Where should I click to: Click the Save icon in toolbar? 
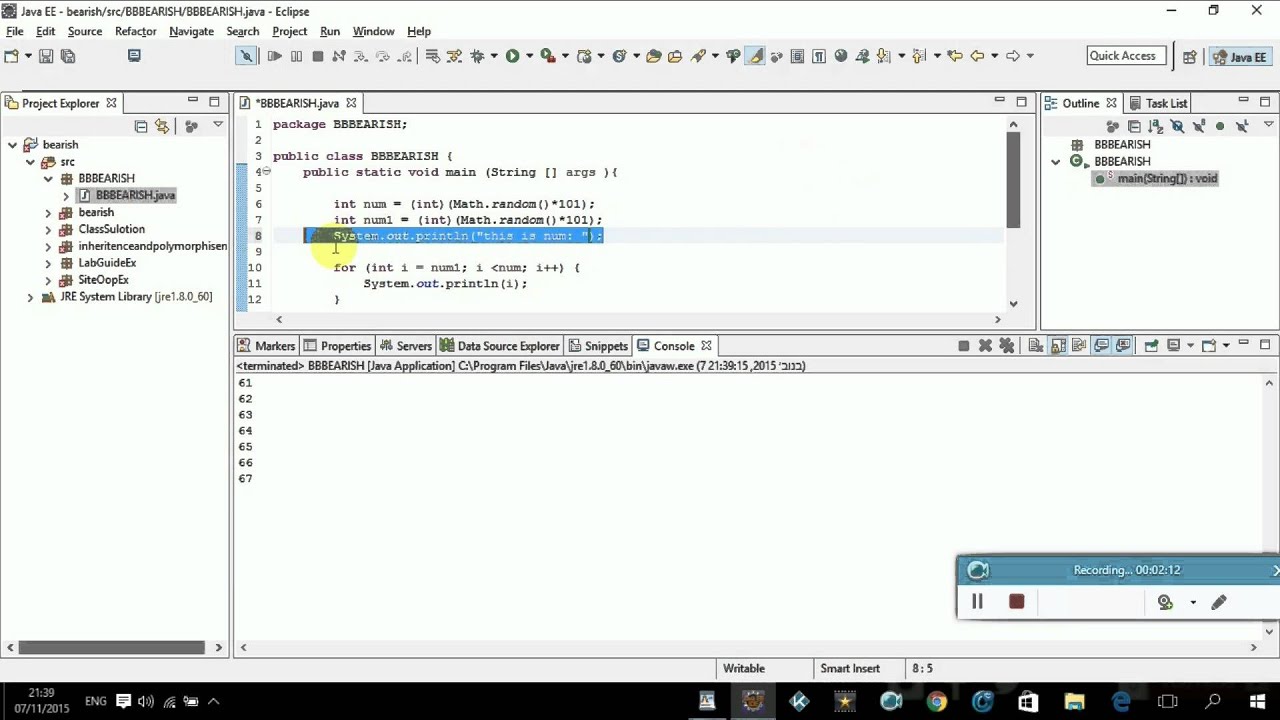46,56
